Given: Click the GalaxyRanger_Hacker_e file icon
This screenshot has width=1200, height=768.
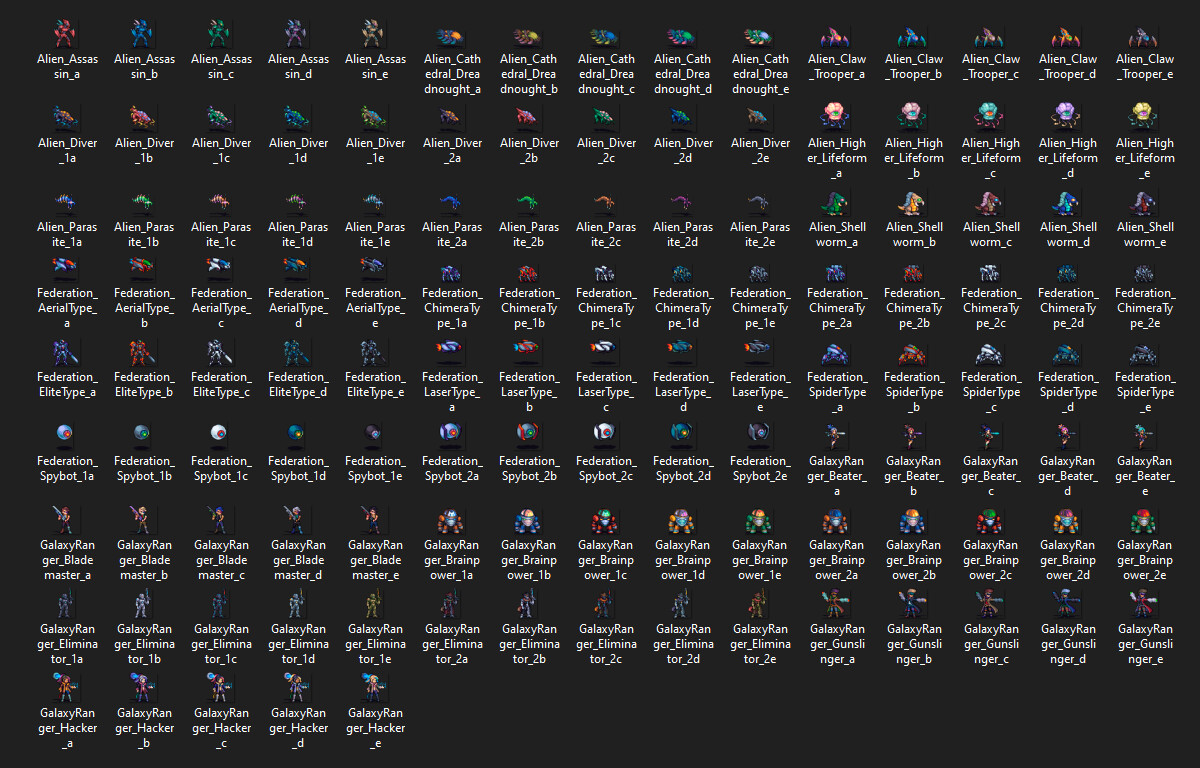Looking at the screenshot, I should coord(376,685).
